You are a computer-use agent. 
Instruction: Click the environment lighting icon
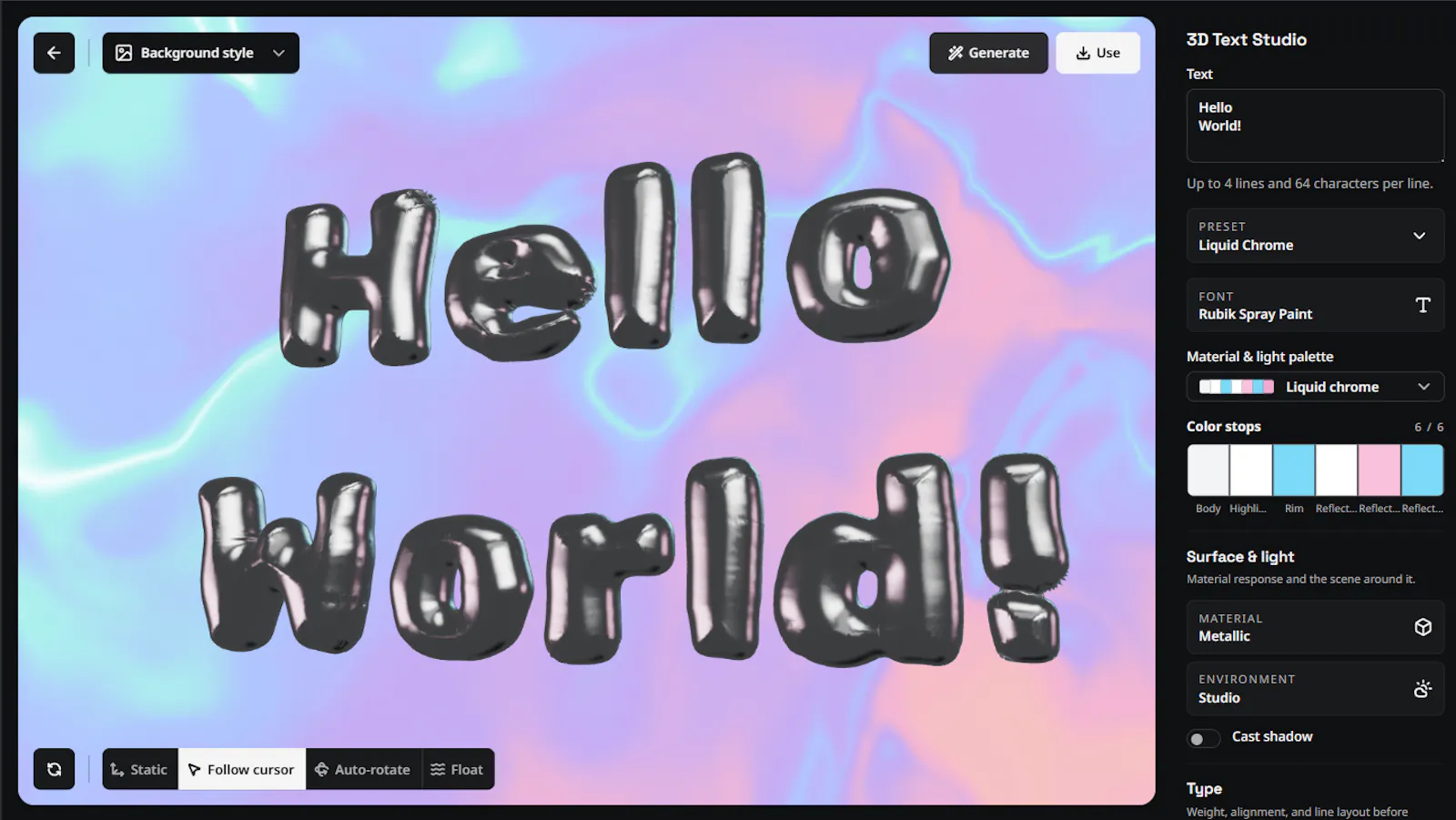pyautogui.click(x=1423, y=689)
